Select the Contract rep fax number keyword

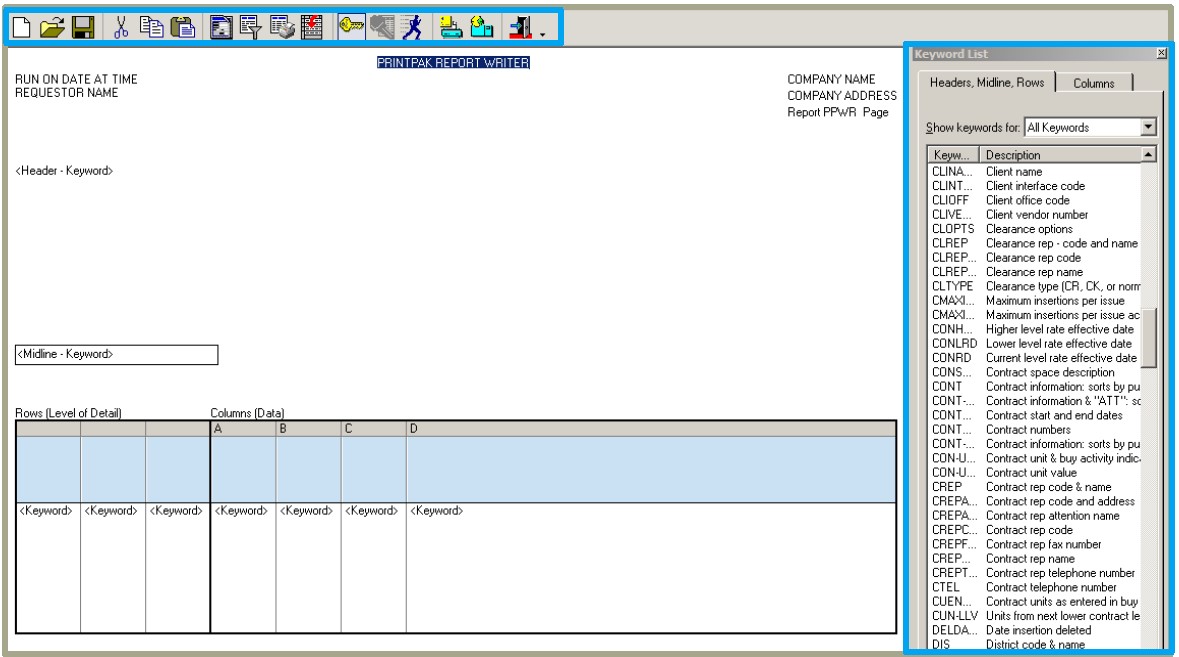[1035, 543]
